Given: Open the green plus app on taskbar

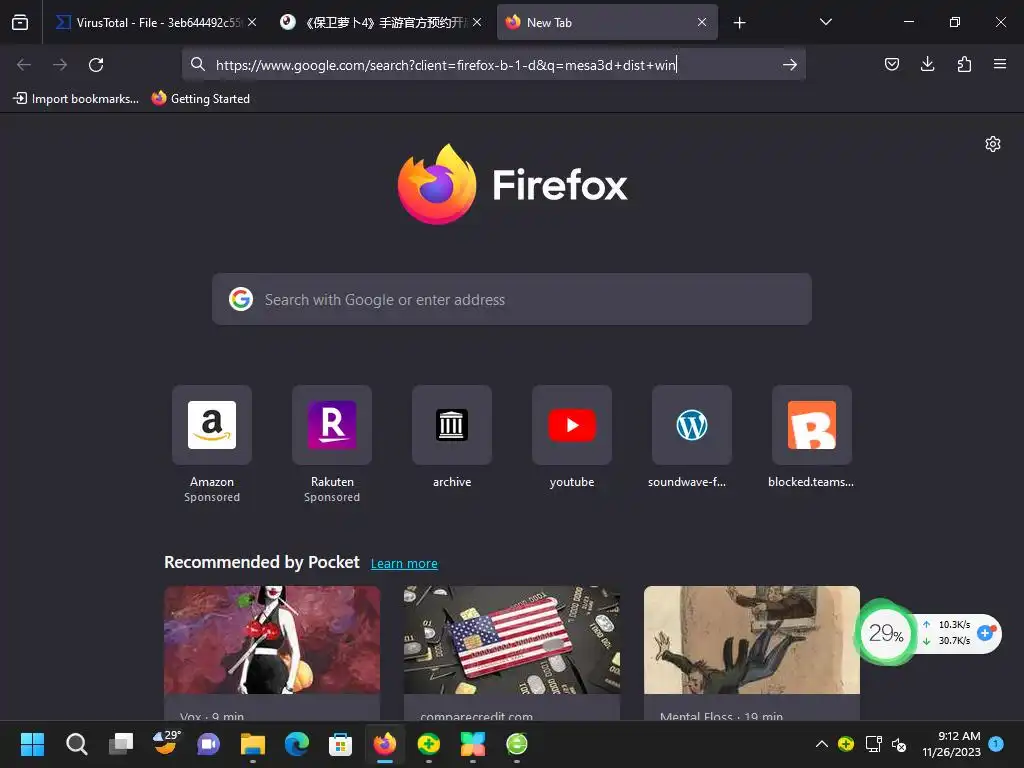Looking at the screenshot, I should (428, 744).
